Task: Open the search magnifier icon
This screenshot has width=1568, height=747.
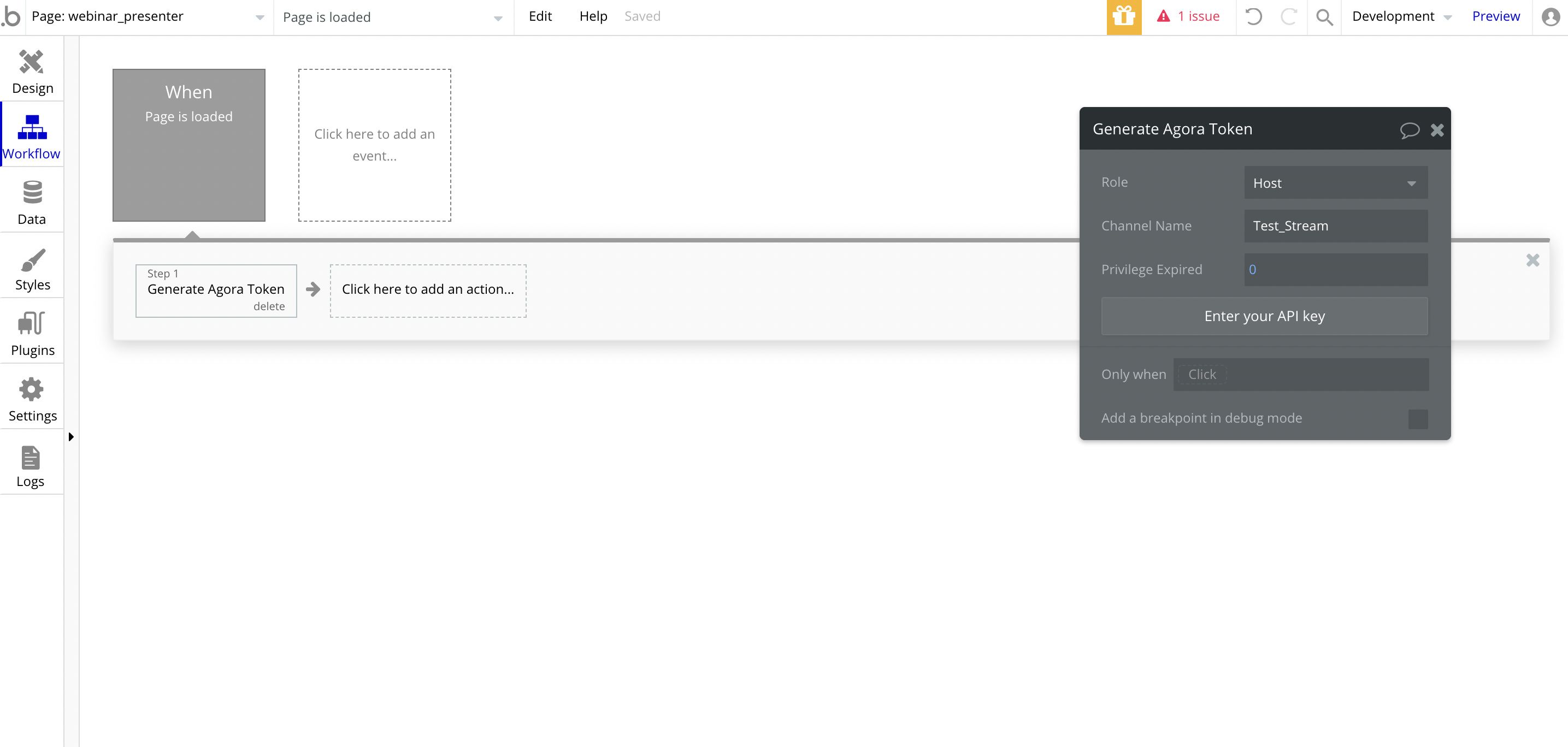Action: pos(1324,17)
